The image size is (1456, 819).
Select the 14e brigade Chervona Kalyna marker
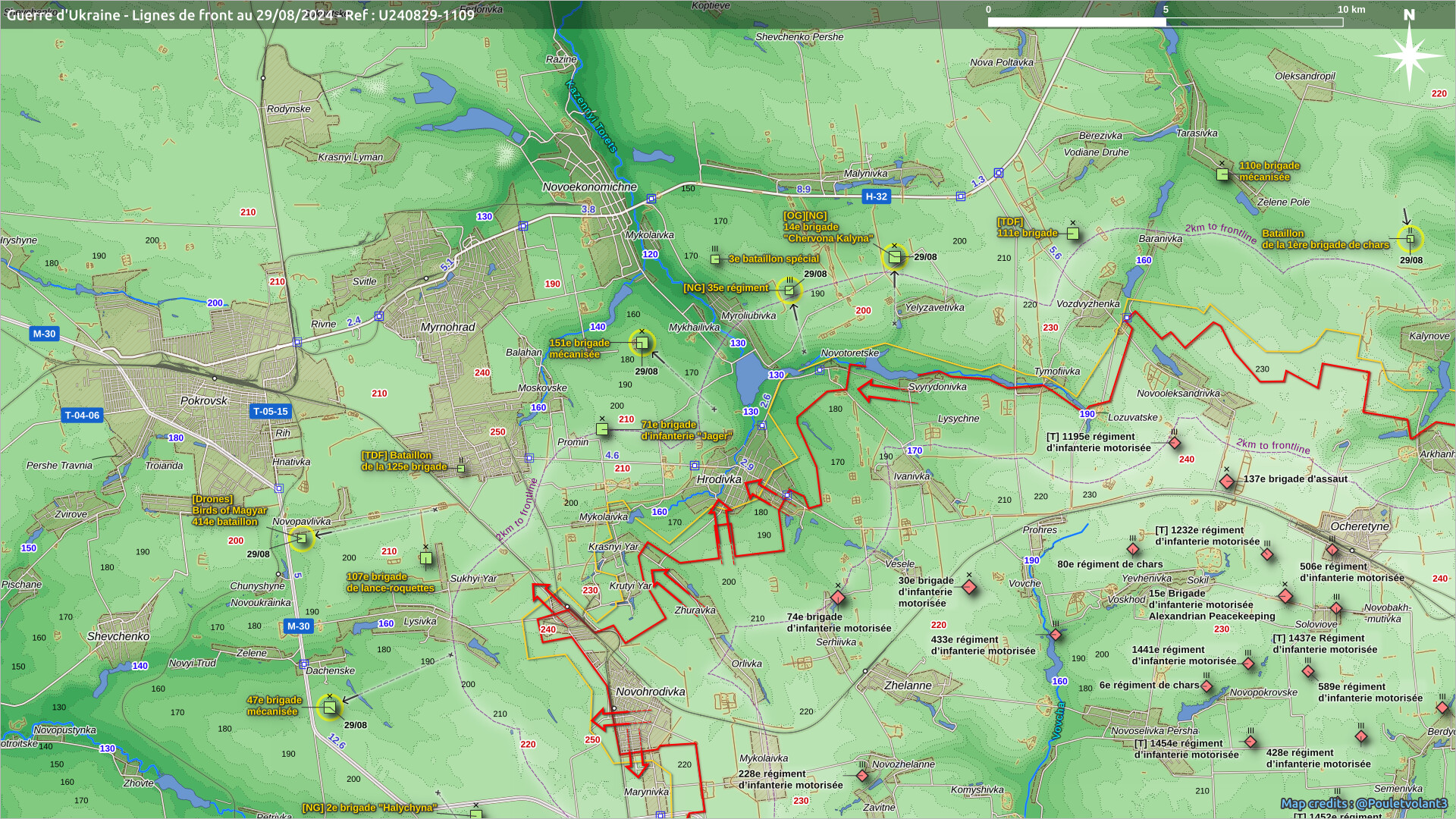[x=894, y=257]
